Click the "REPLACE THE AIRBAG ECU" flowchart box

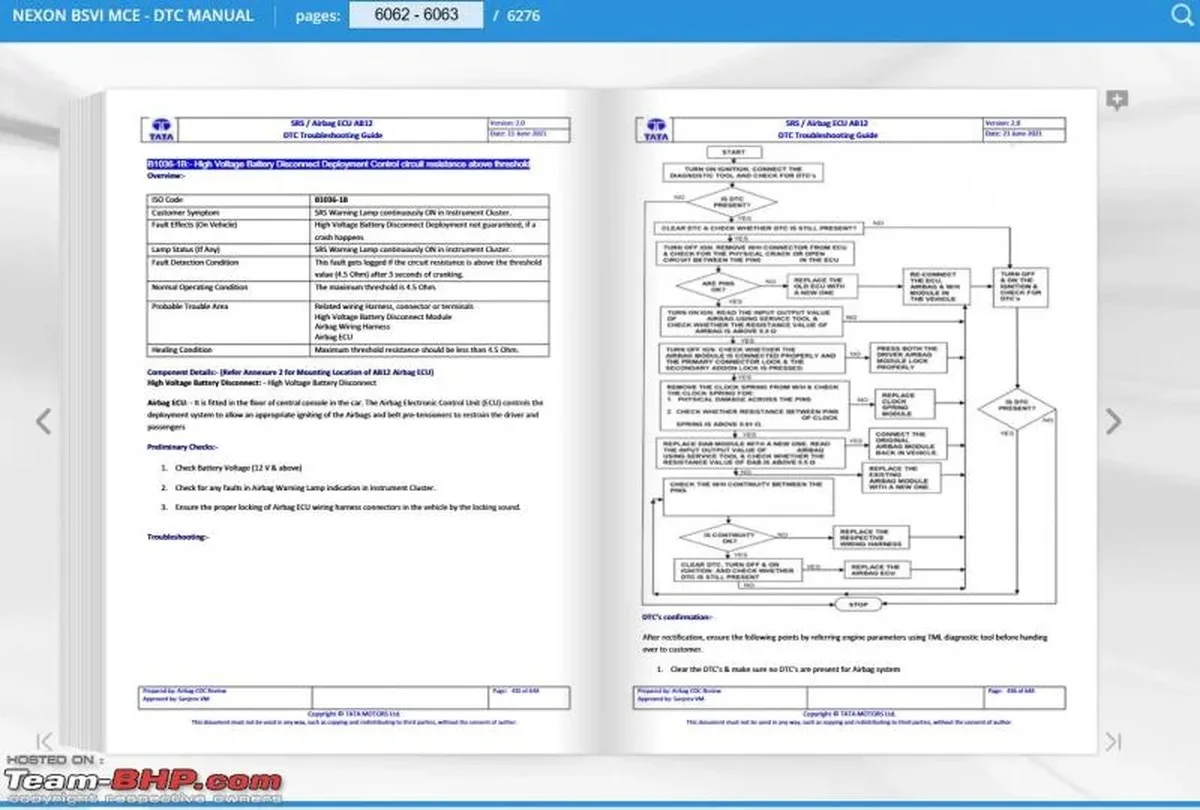pos(877,568)
